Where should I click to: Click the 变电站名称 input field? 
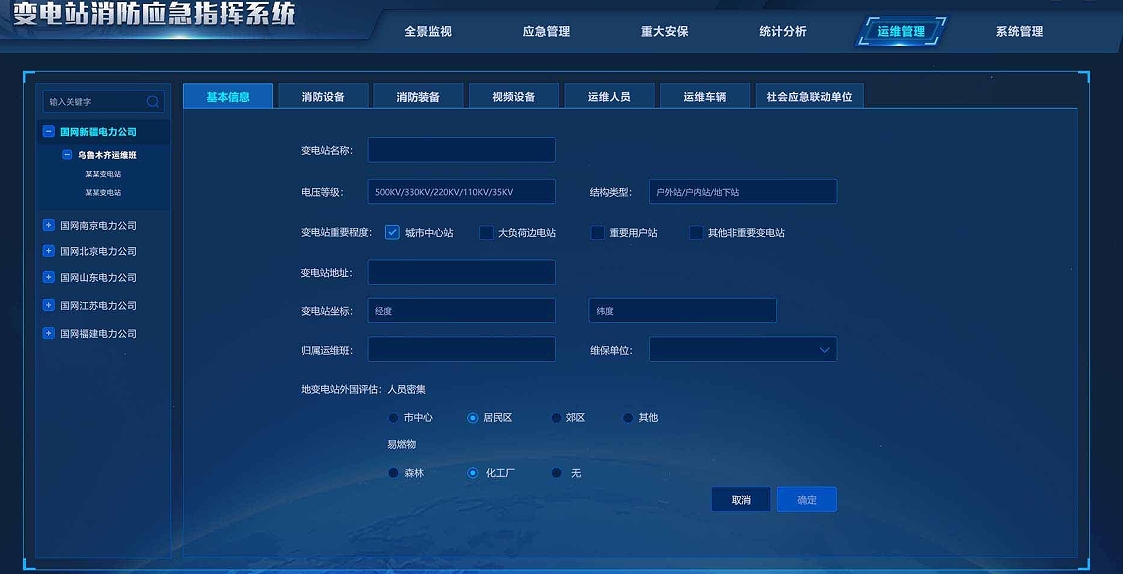[x=462, y=150]
